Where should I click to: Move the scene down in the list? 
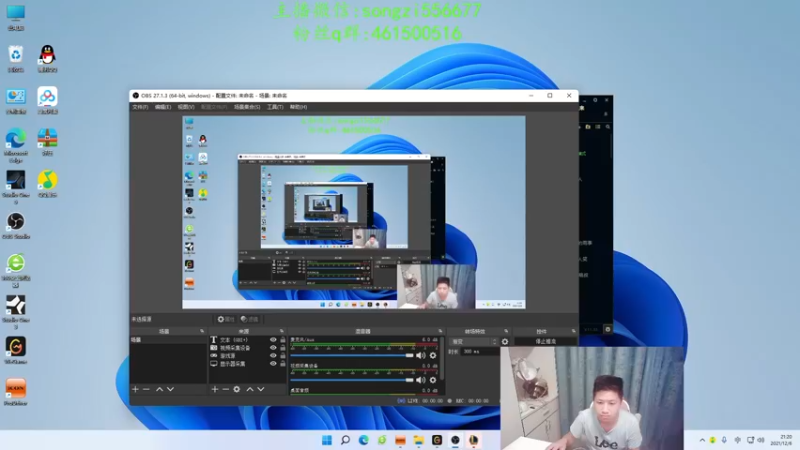tap(170, 389)
